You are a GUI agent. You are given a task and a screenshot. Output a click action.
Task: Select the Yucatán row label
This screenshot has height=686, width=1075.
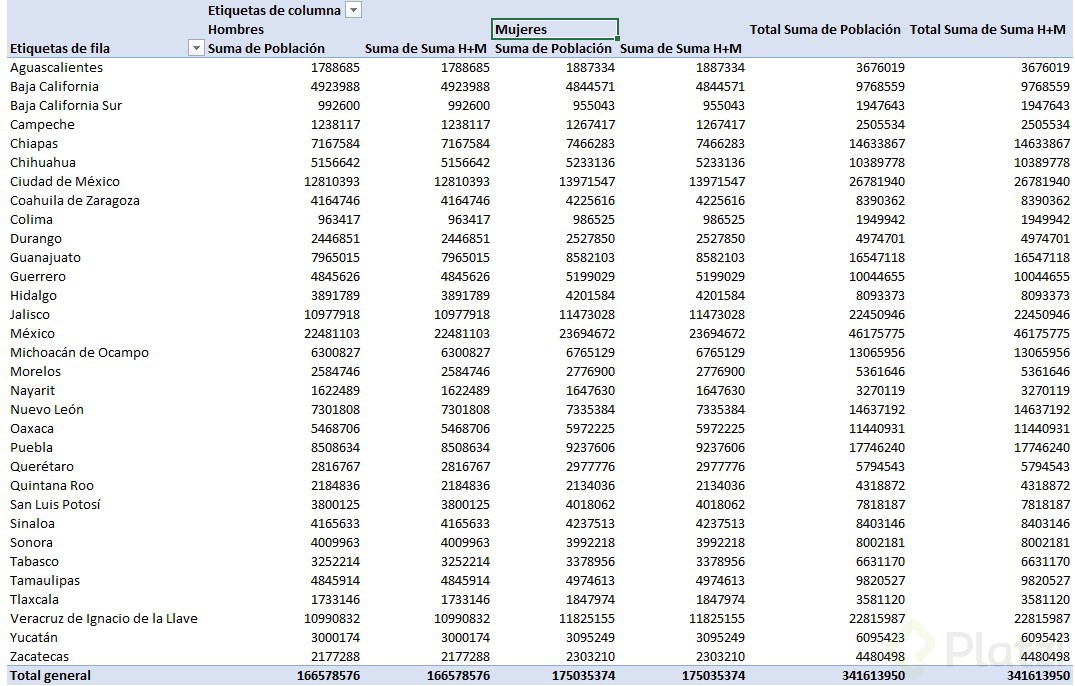coord(34,637)
